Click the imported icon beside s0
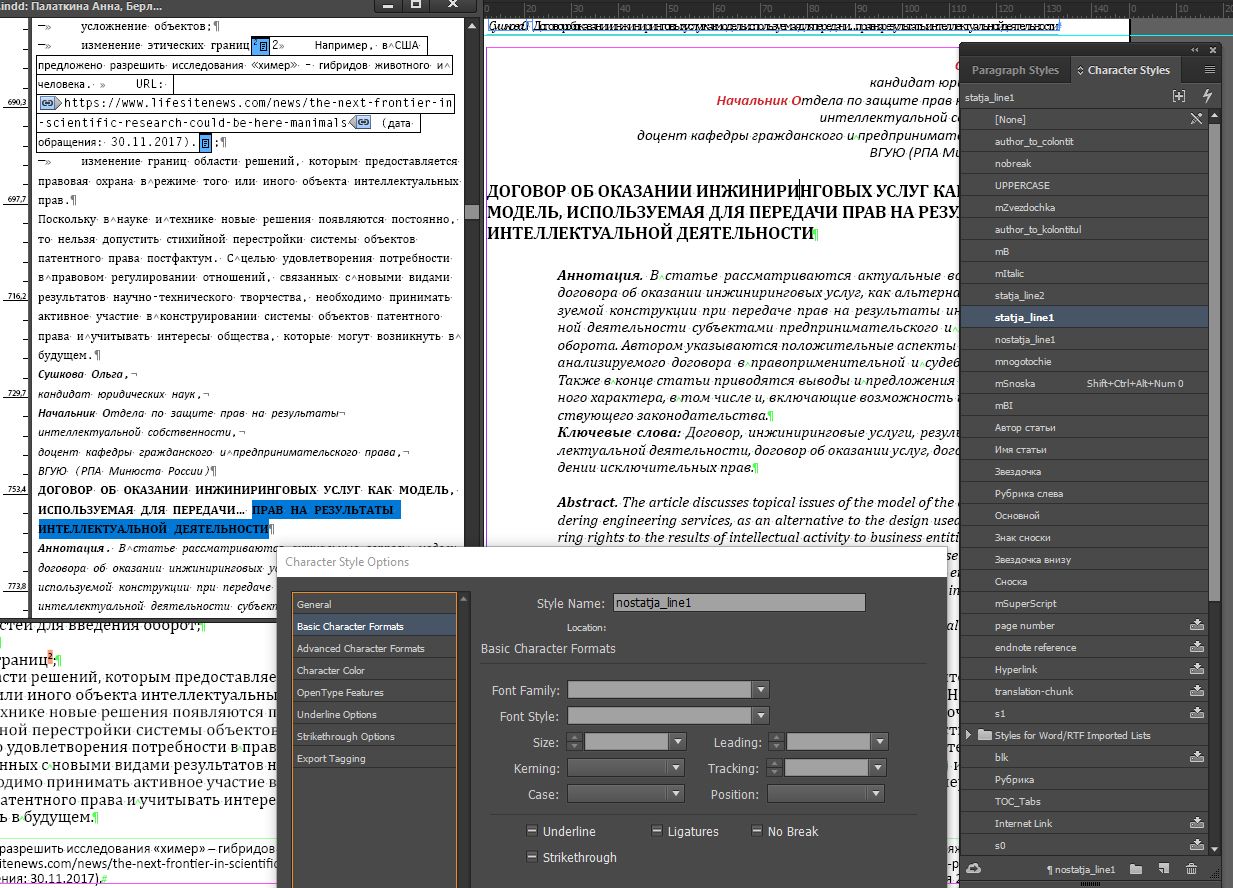Image resolution: width=1233 pixels, height=888 pixels. pos(1196,845)
